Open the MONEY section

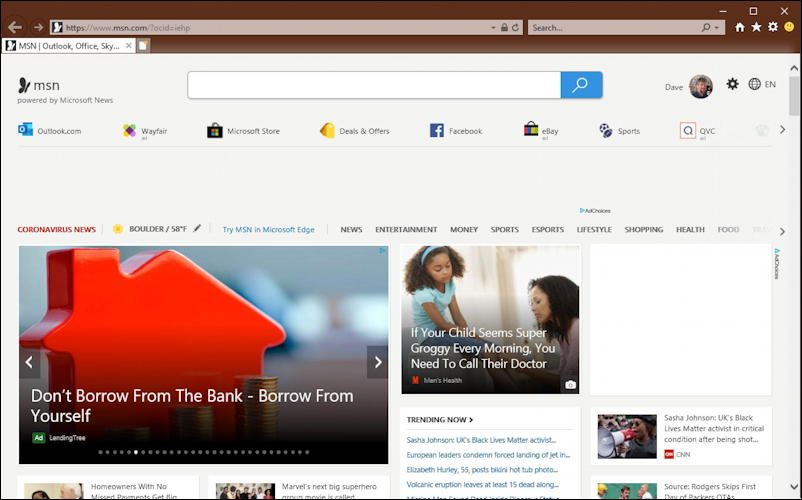[464, 230]
